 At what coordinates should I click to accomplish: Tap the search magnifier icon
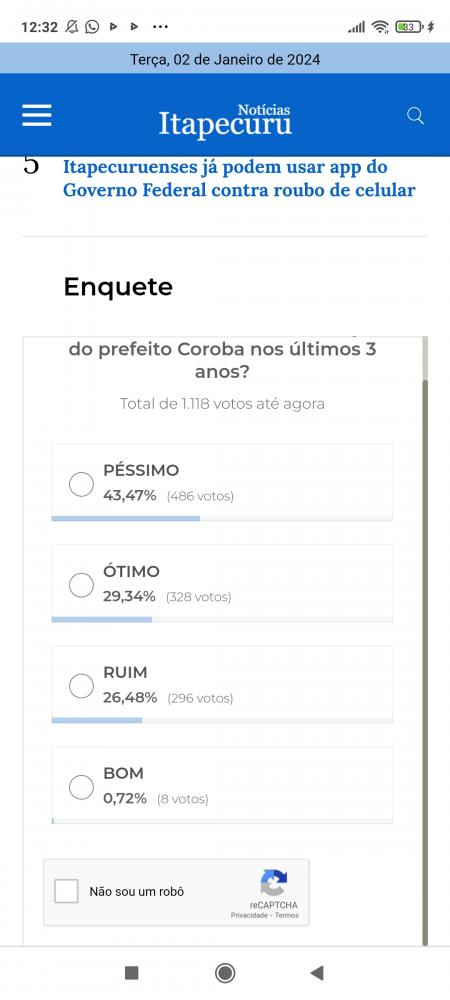(415, 115)
